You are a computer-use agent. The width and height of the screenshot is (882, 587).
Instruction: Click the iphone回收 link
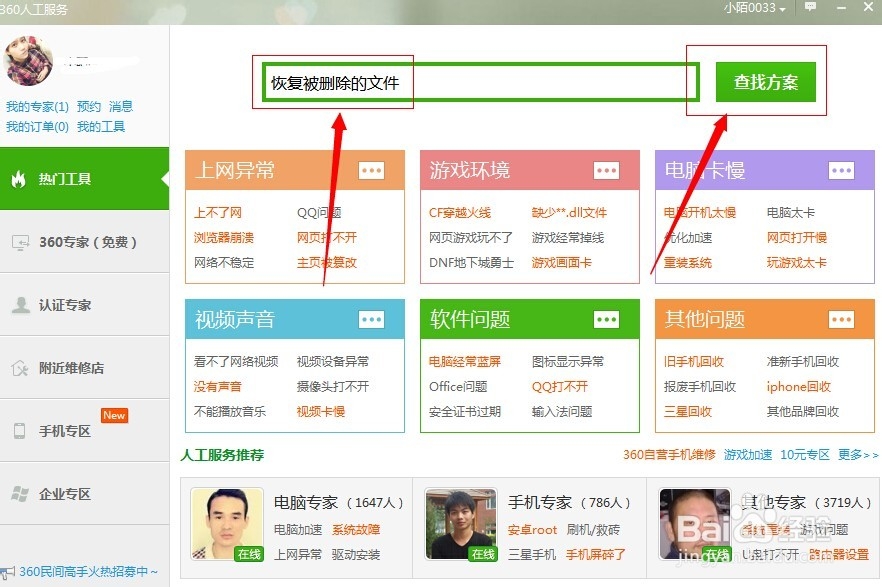click(798, 386)
